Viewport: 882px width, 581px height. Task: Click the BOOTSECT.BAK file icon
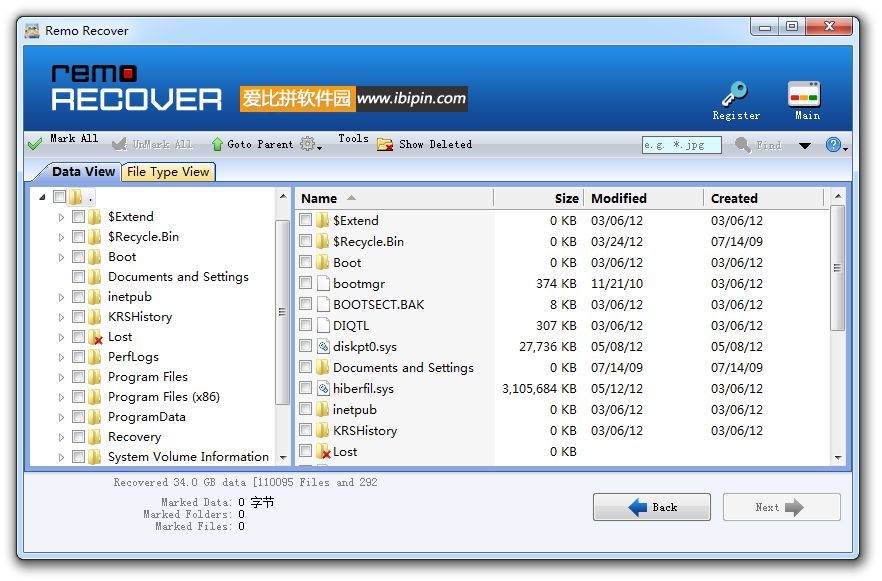tap(323, 304)
